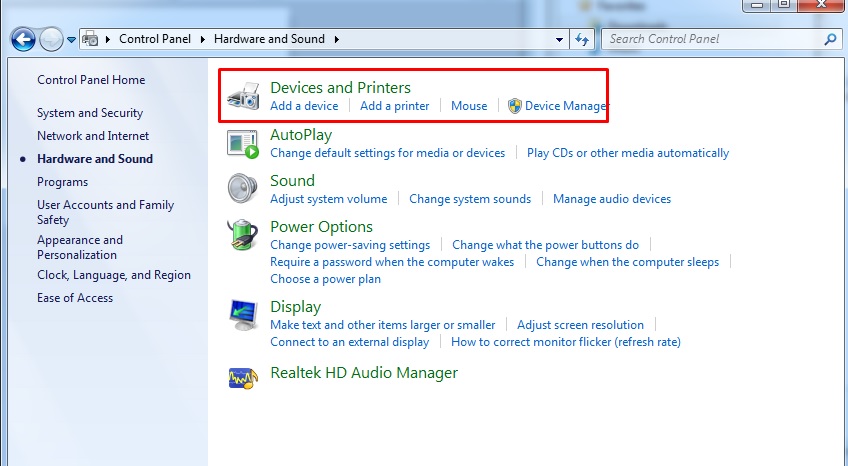Click Change when the computer sleeps
The image size is (848, 466).
point(627,262)
